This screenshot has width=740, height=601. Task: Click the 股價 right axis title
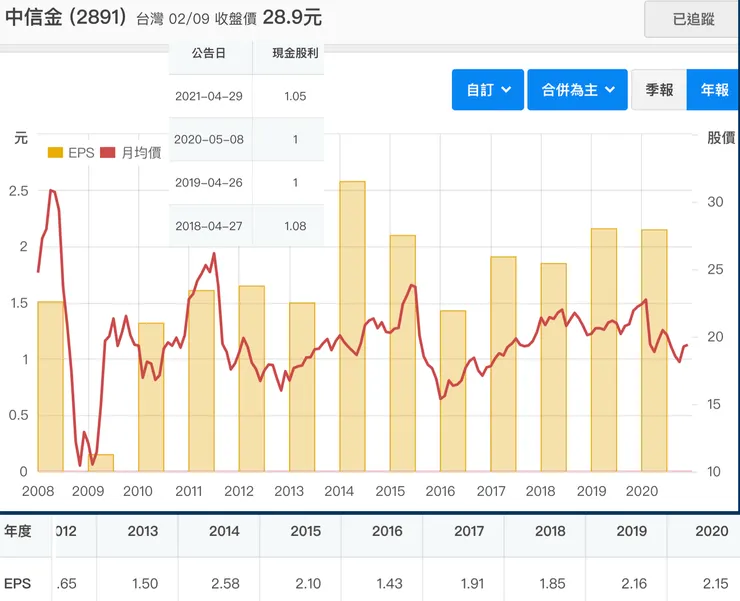[721, 138]
